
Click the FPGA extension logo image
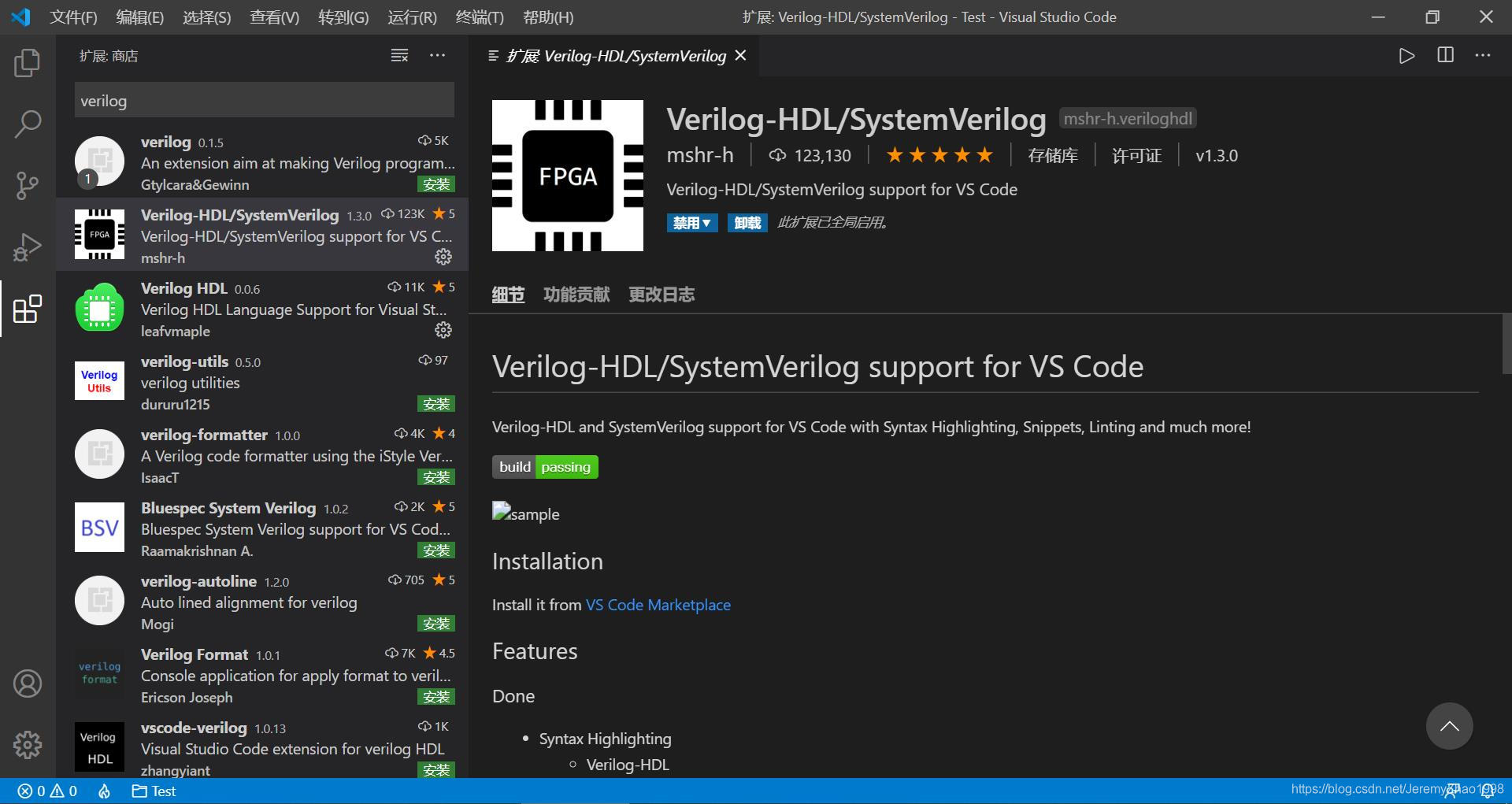point(568,176)
